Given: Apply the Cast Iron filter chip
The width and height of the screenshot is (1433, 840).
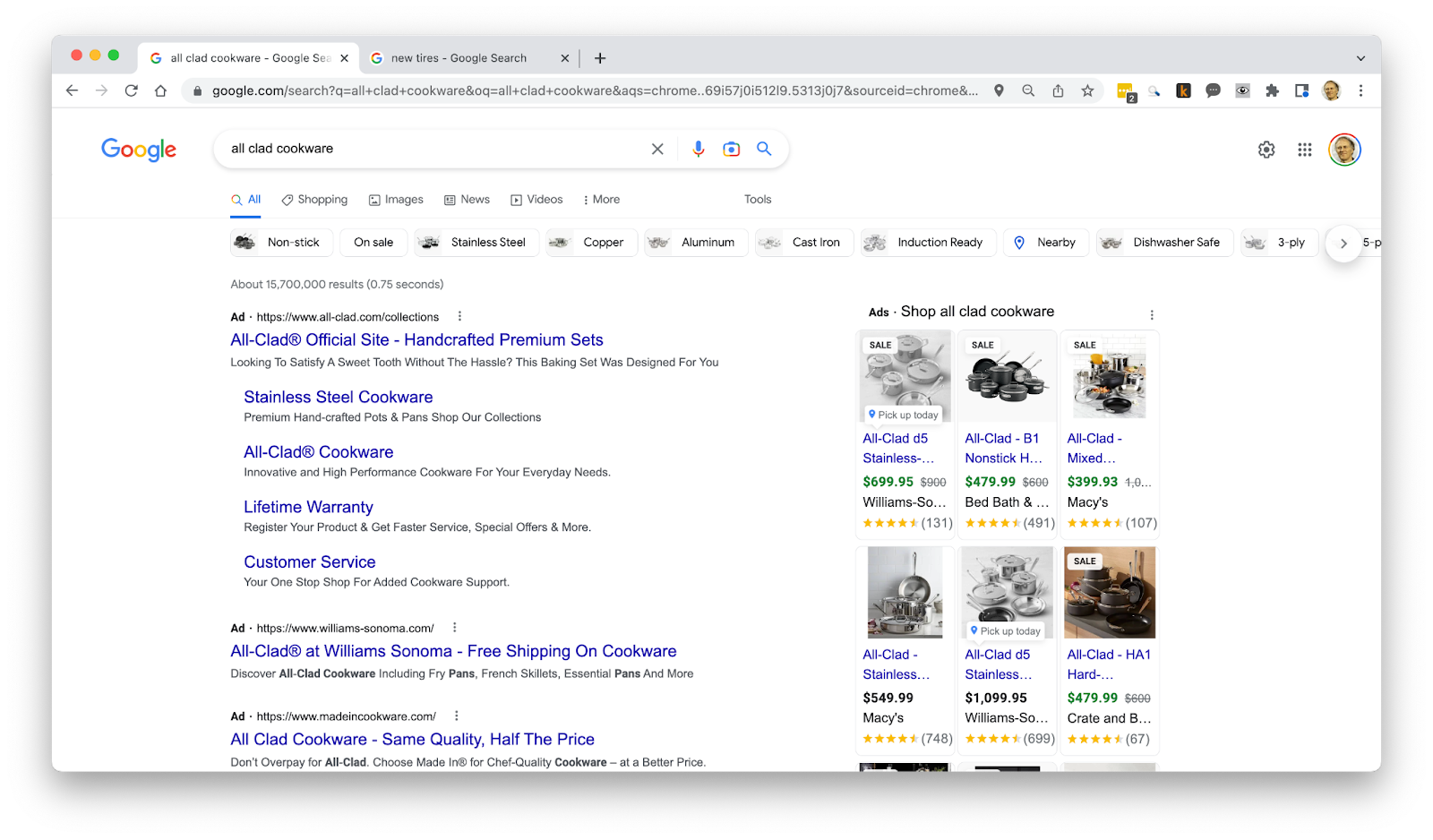Looking at the screenshot, I should pyautogui.click(x=804, y=243).
